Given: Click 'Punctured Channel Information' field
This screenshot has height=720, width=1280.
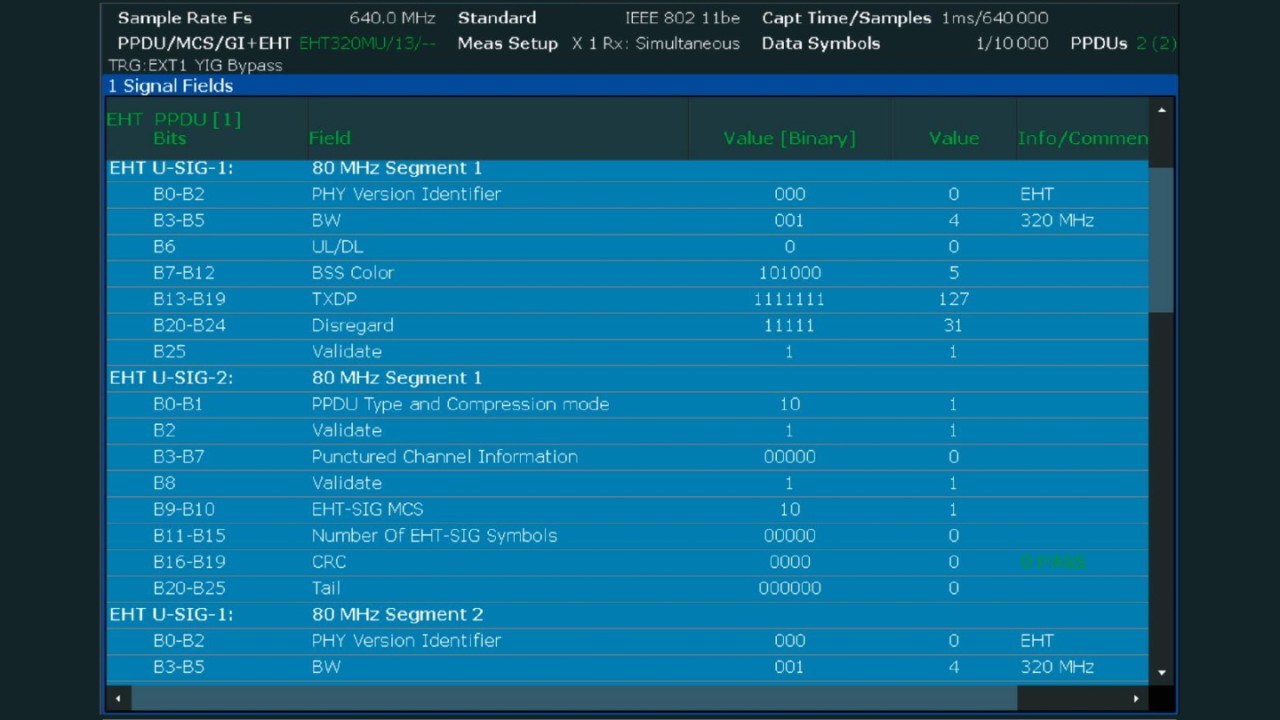Looking at the screenshot, I should pyautogui.click(x=444, y=457).
